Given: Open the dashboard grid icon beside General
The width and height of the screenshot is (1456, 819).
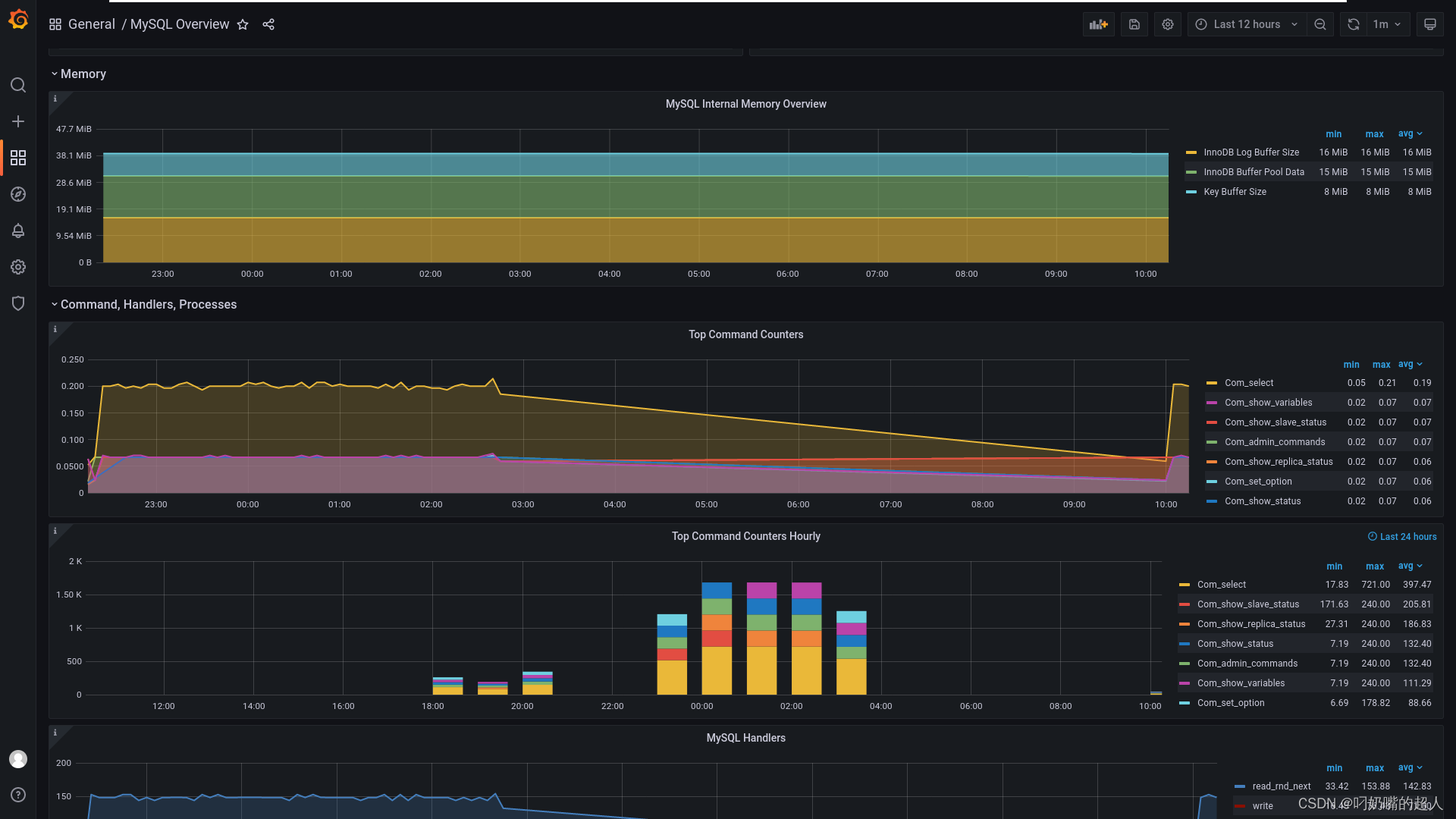Looking at the screenshot, I should [x=55, y=24].
